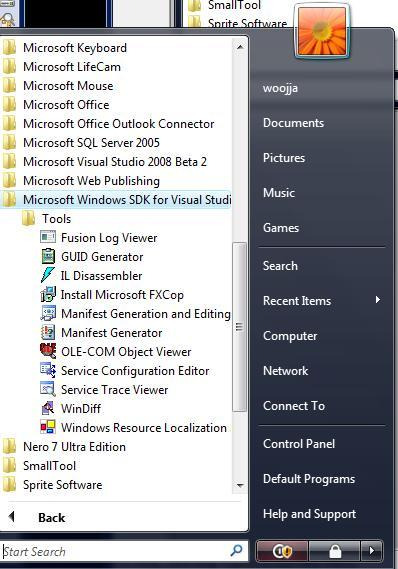Click the Service Trace Viewer icon
398x569 pixels.
point(48,389)
